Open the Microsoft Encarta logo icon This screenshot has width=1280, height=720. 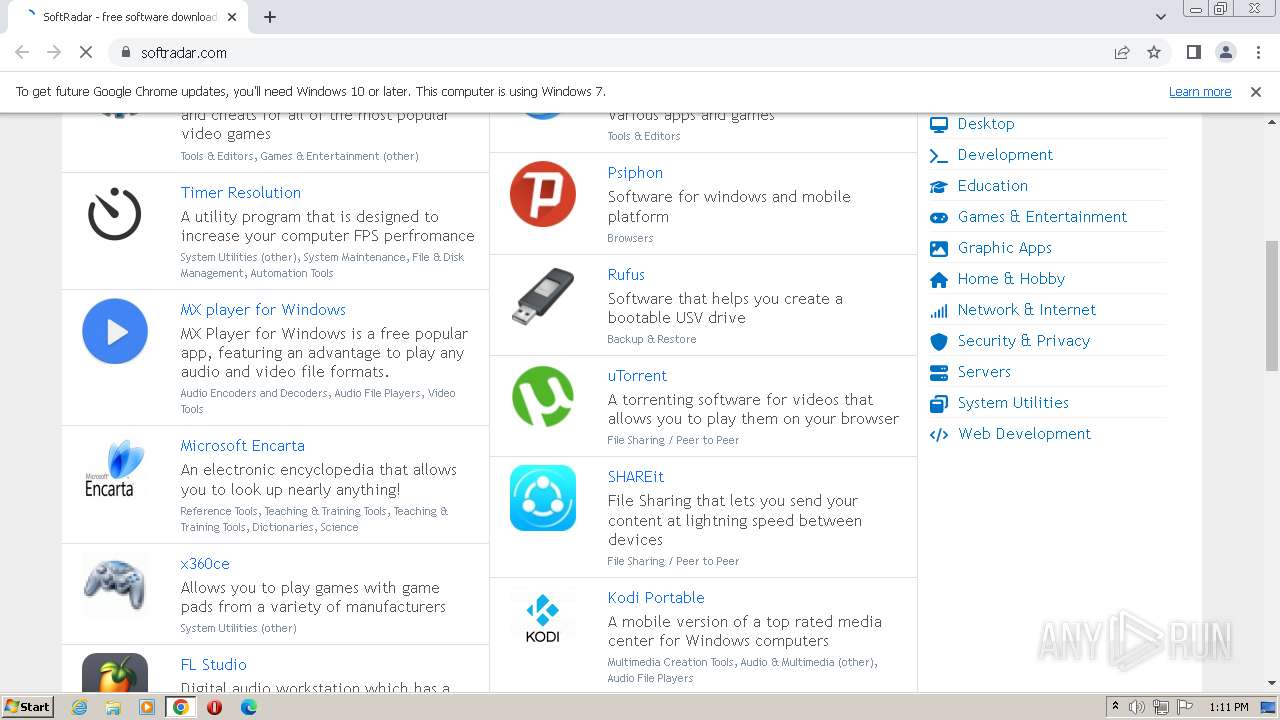click(115, 468)
